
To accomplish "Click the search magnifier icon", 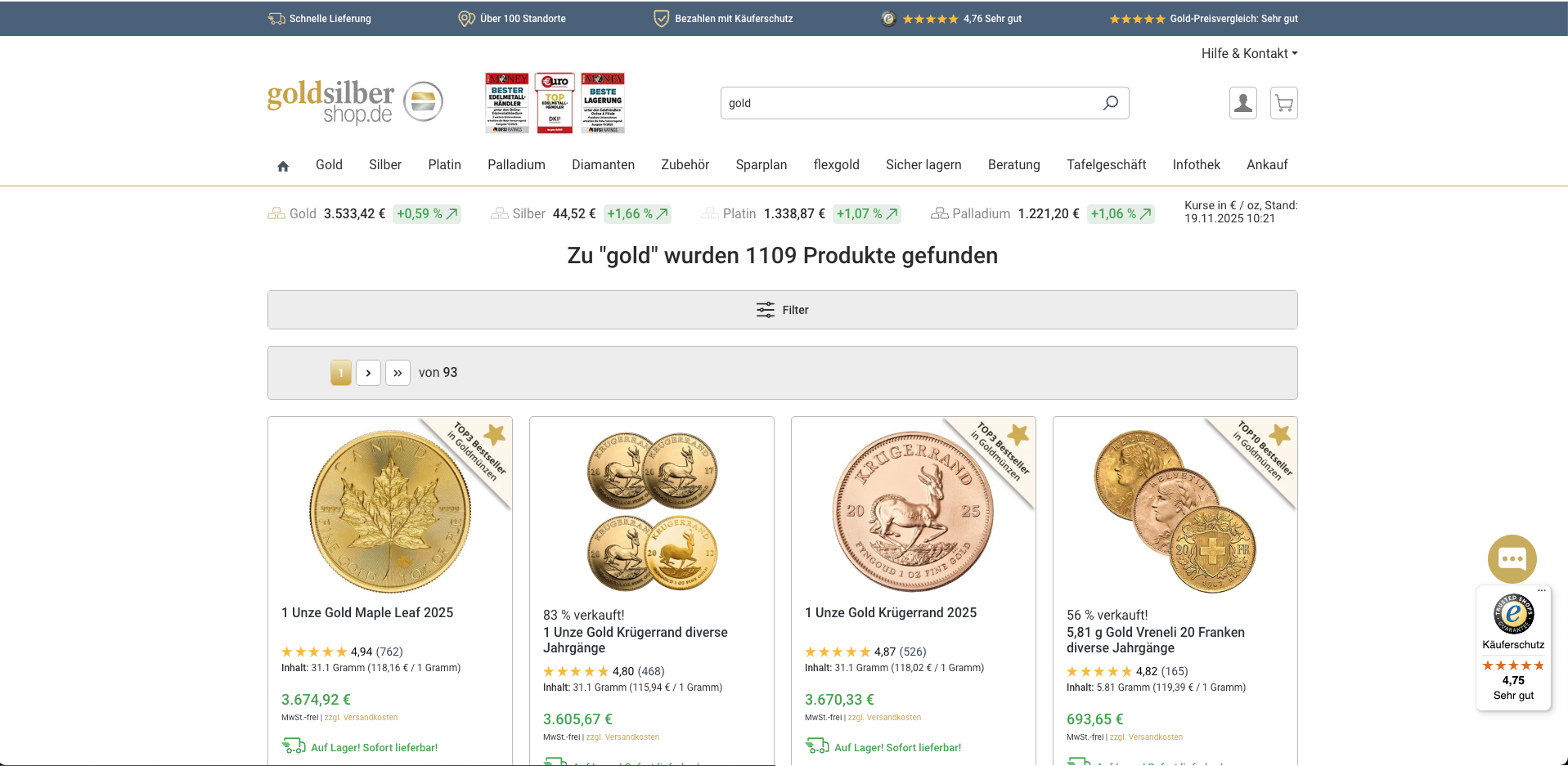I will pos(1110,103).
